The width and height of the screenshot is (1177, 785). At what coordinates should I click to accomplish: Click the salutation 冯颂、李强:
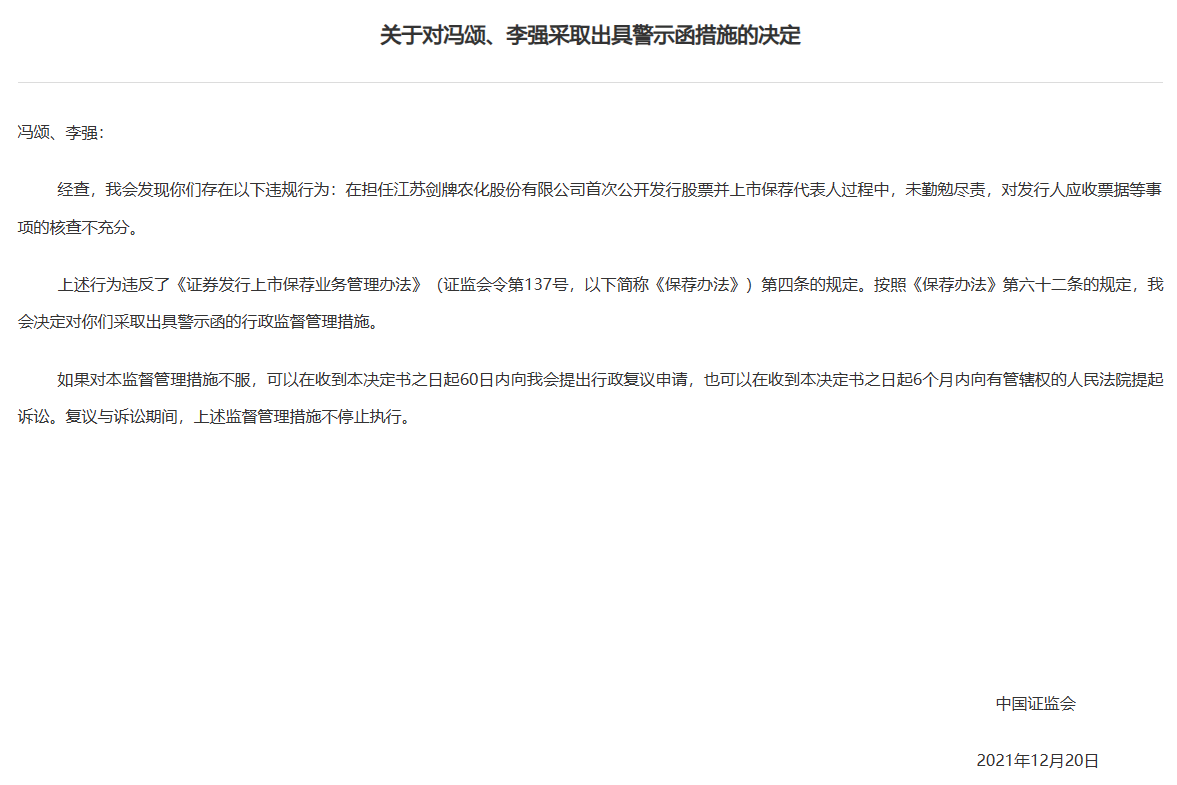[61, 133]
